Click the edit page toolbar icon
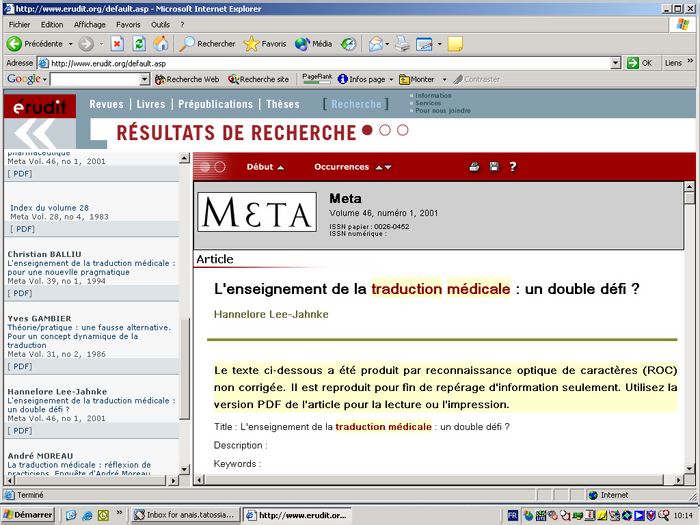 click(x=424, y=44)
